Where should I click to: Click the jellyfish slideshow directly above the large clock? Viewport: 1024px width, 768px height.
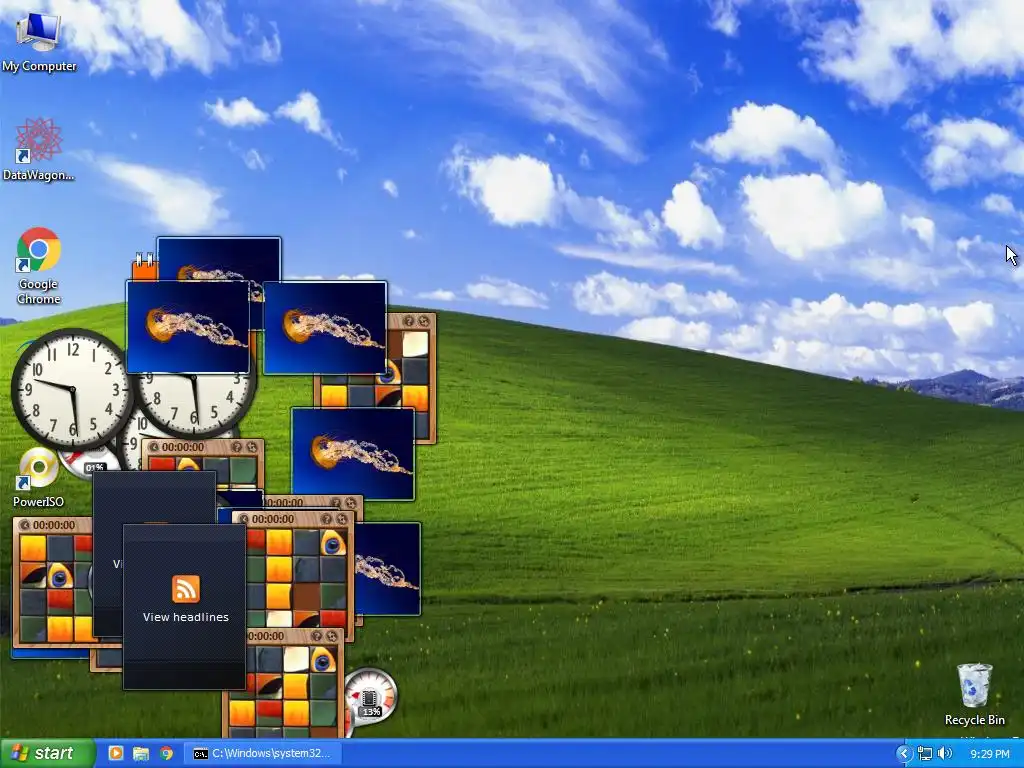(x=188, y=327)
